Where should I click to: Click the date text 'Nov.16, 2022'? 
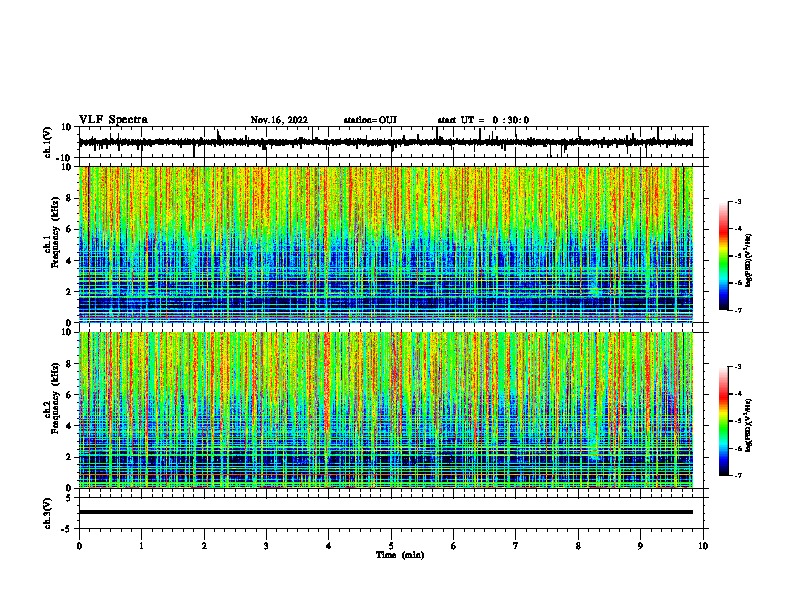pos(279,120)
